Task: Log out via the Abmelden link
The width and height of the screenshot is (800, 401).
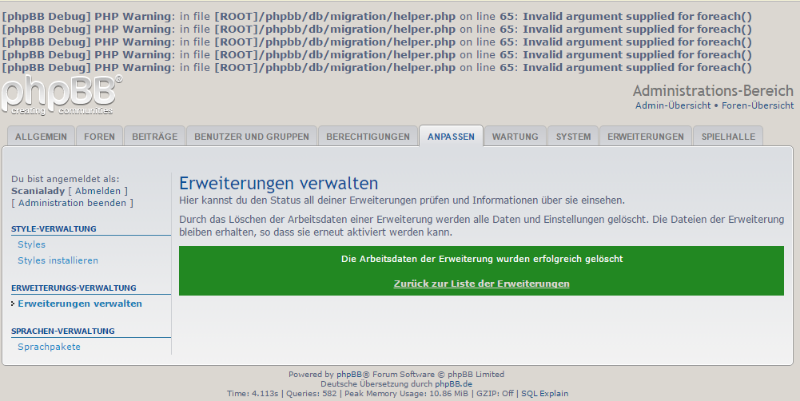Action: pos(100,190)
